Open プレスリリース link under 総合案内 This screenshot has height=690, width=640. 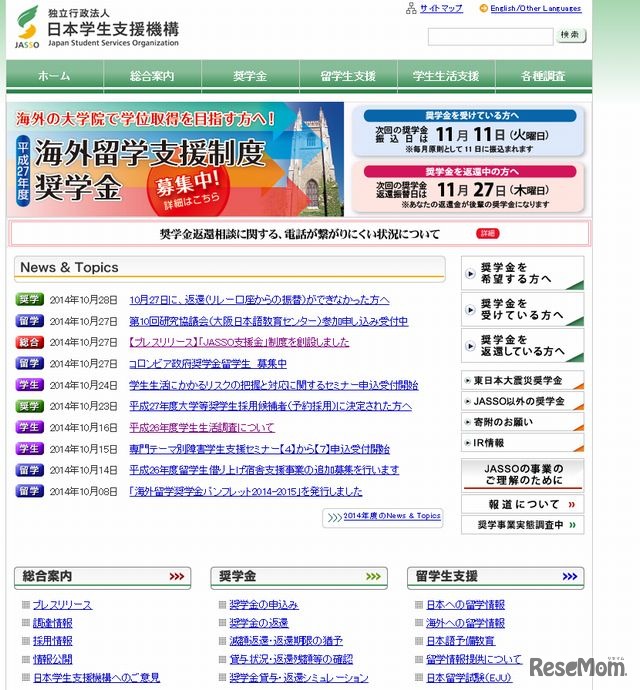pyautogui.click(x=63, y=605)
